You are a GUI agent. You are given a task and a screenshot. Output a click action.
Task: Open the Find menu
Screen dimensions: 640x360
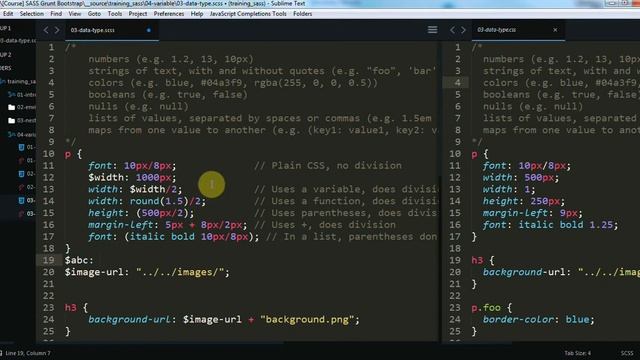pyautogui.click(x=56, y=14)
